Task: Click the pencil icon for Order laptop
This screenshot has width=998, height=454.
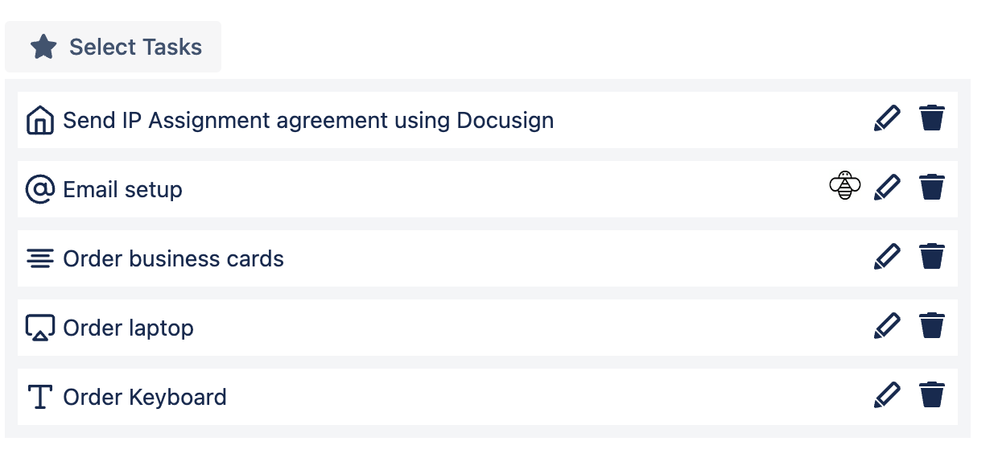Action: click(887, 326)
